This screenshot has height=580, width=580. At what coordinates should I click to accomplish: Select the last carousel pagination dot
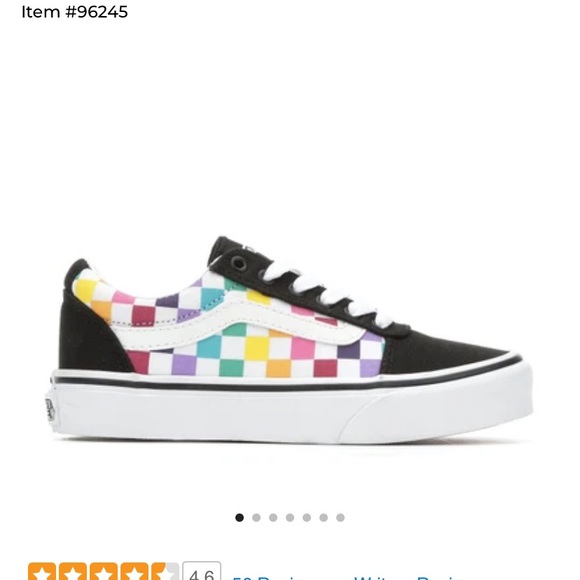point(340,517)
